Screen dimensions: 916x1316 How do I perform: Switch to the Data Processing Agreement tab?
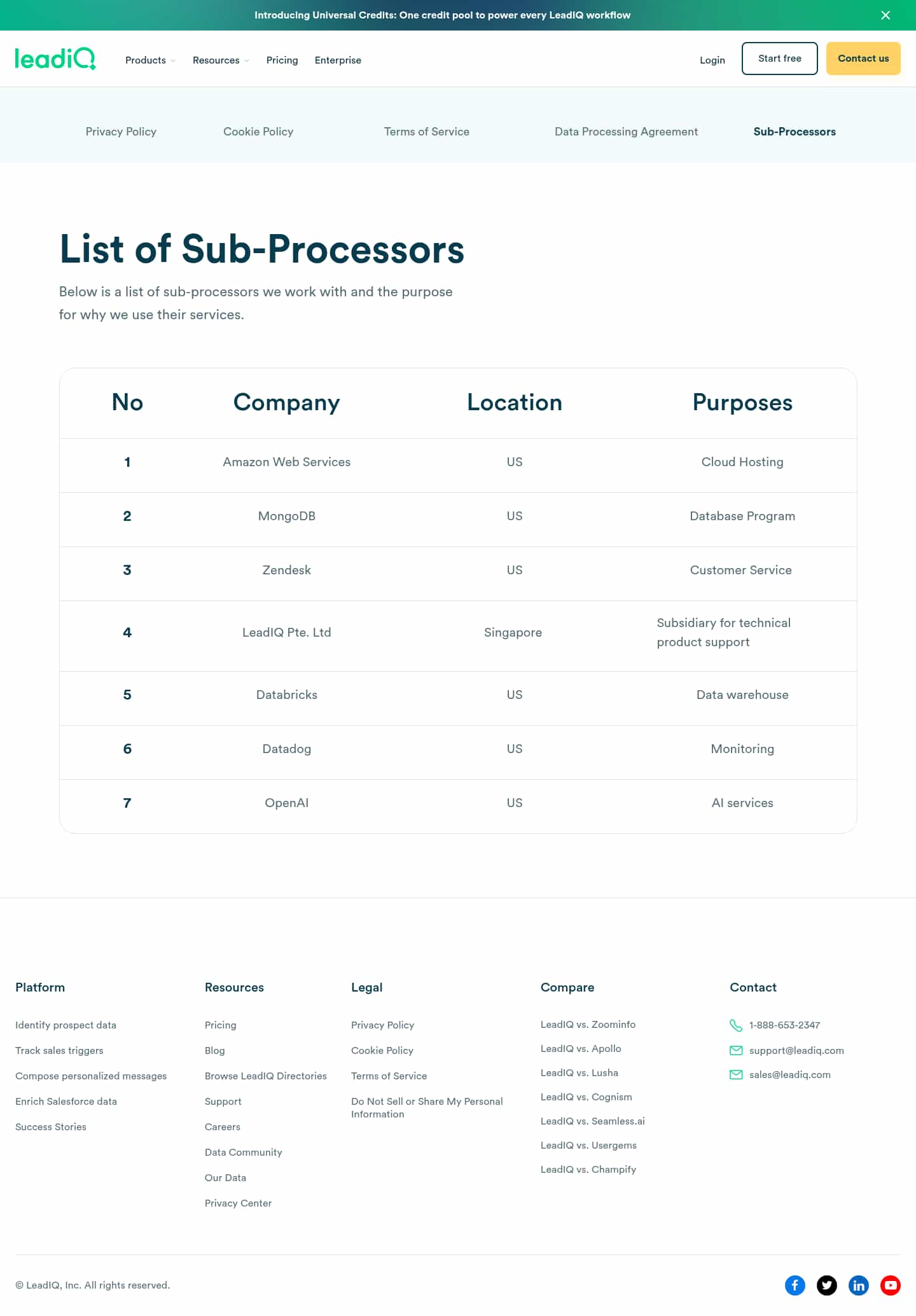point(626,132)
